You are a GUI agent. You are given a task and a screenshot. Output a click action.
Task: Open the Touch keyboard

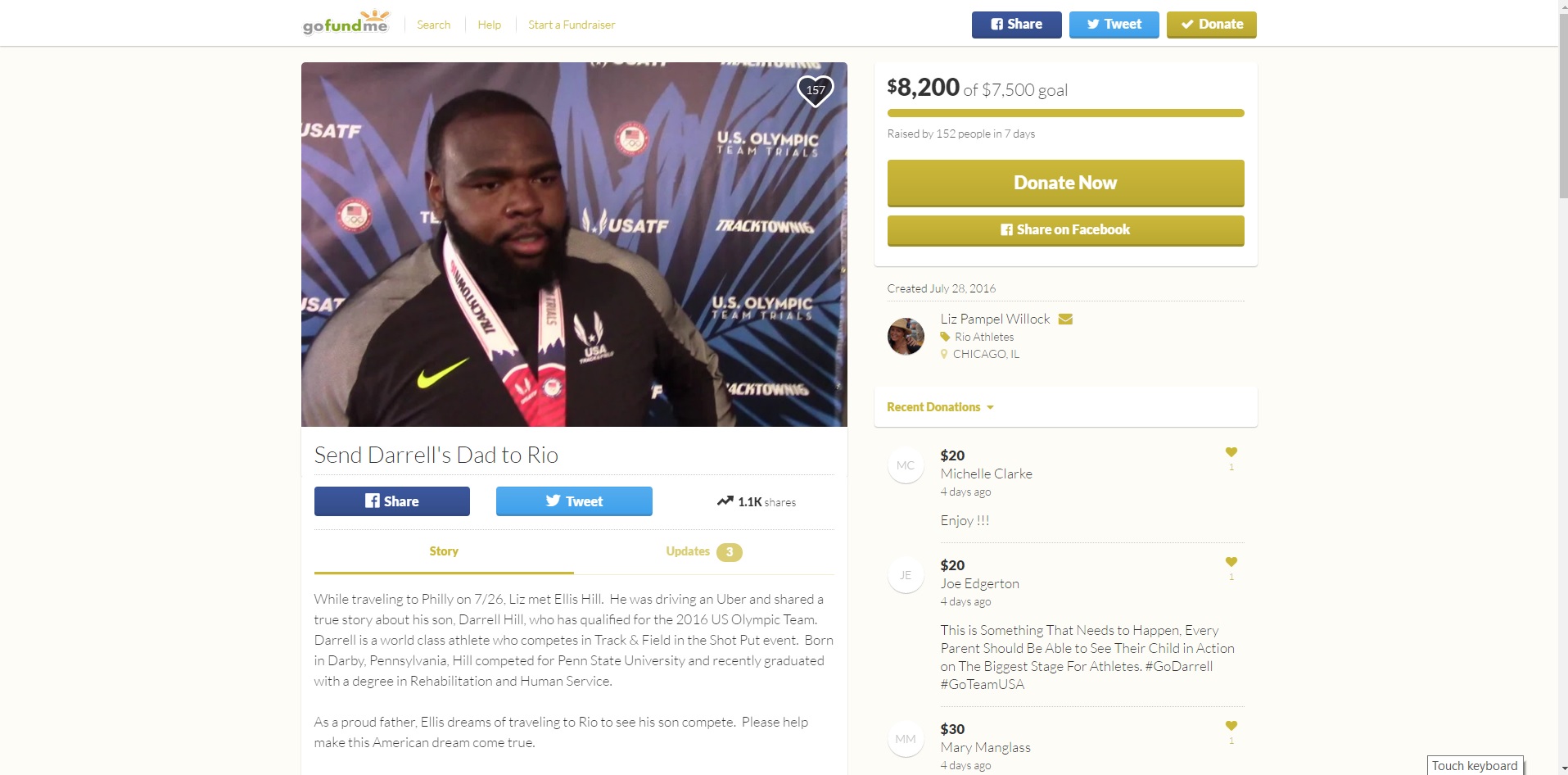coord(1475,765)
